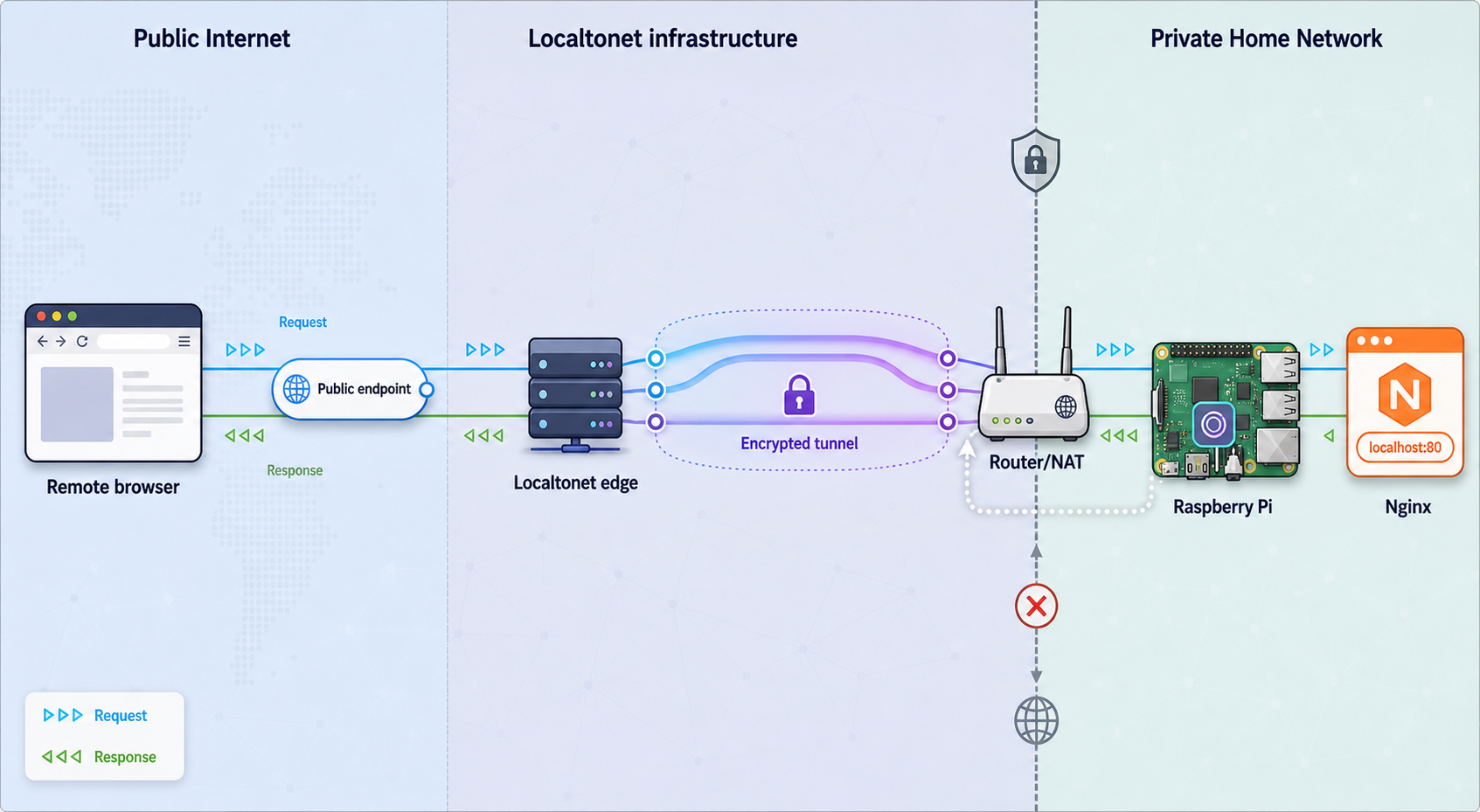Click the 'Raspberry Pi' caption
This screenshot has width=1480, height=812.
coord(1222,507)
